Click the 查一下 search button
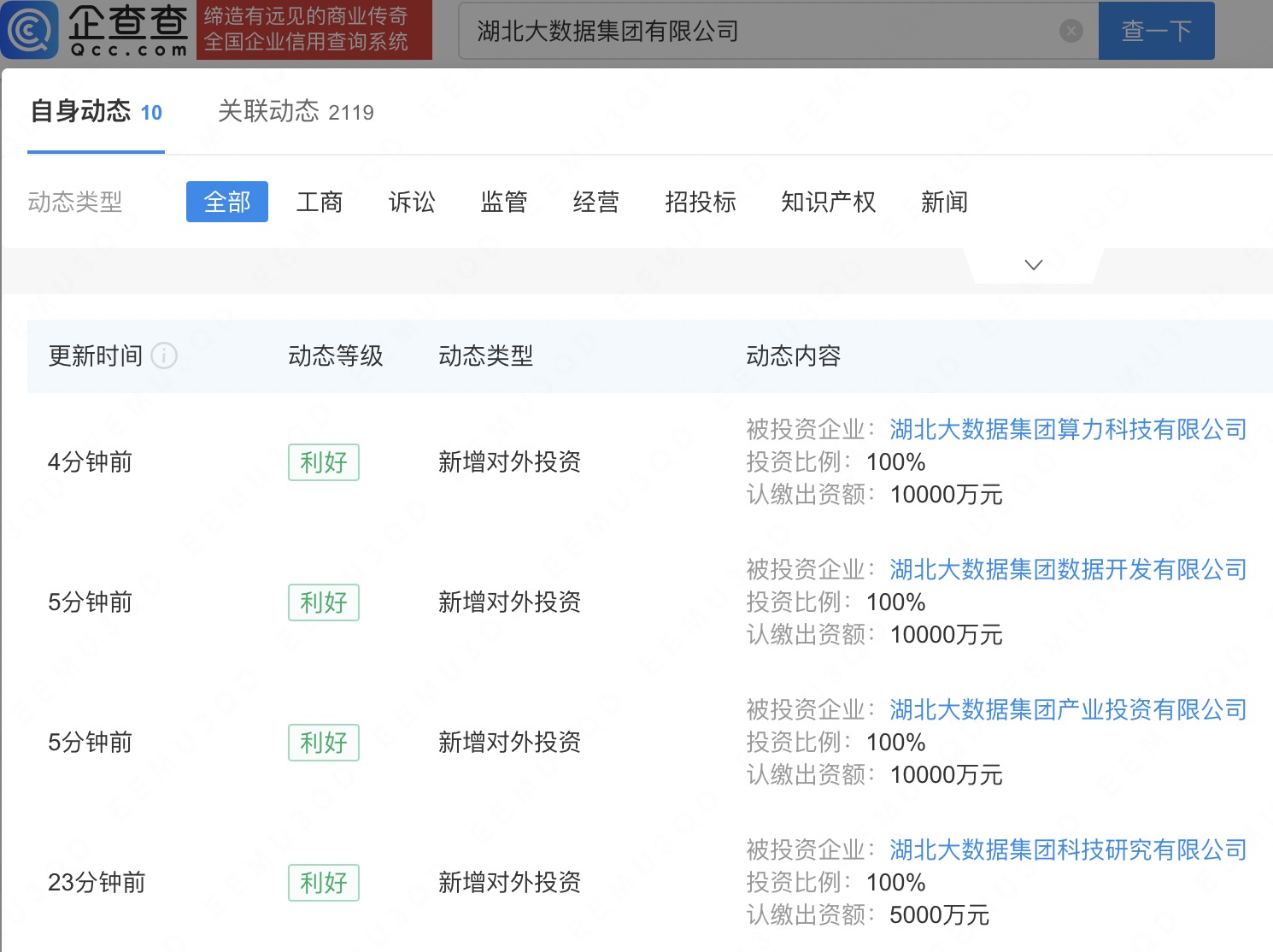Viewport: 1273px width, 952px height. point(1156,31)
